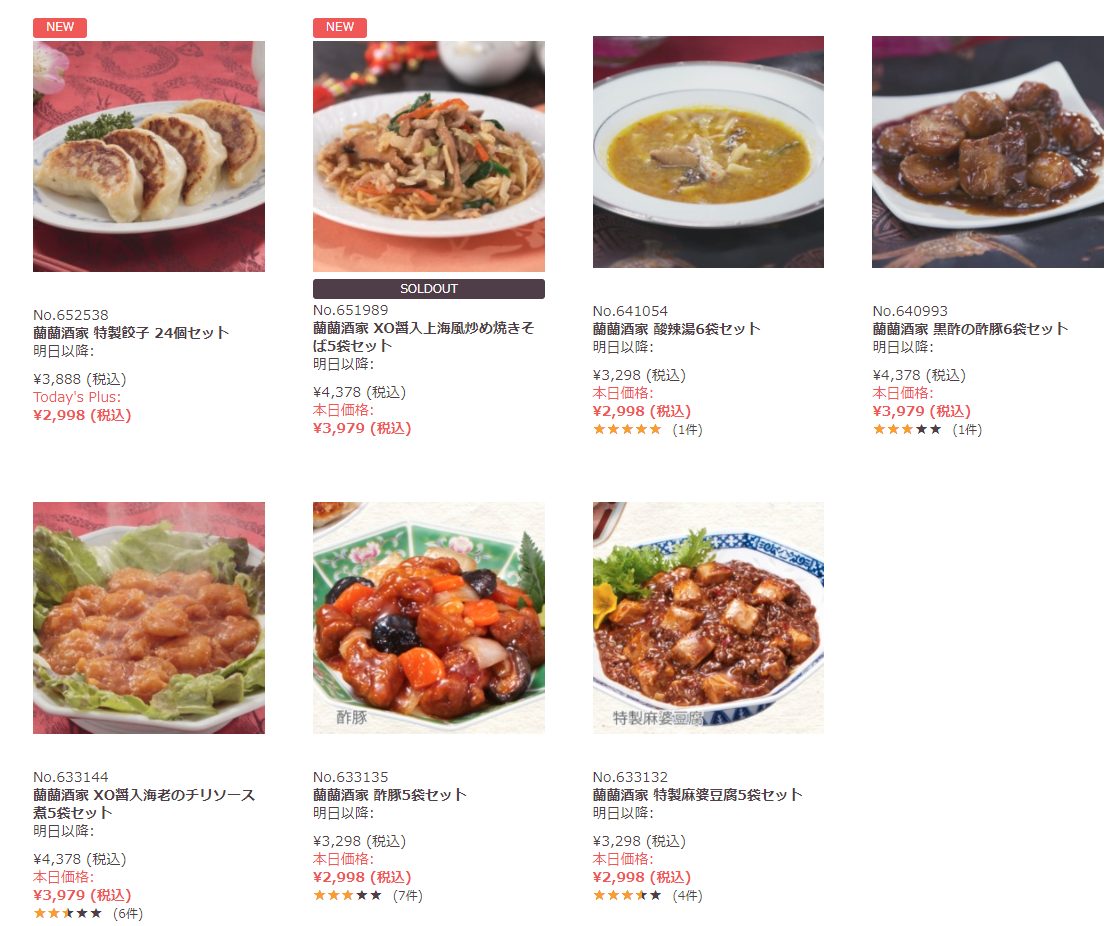Click the SOLDOUT label under the fried noodles
1120x926 pixels.
(429, 289)
